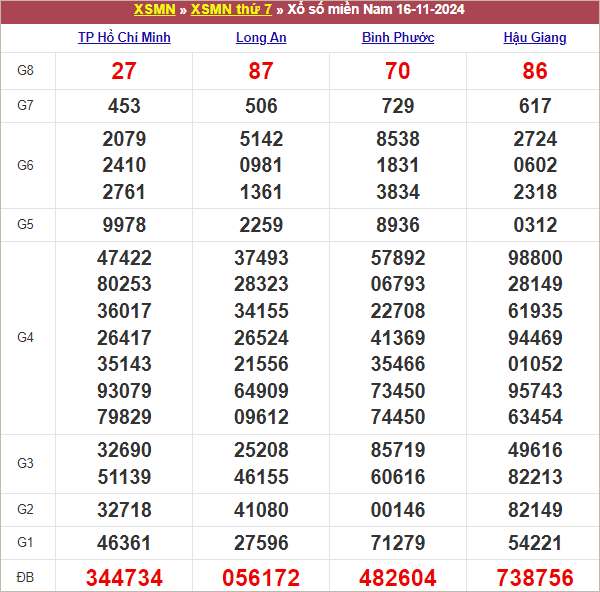Click the G5 number 0312
The height and width of the screenshot is (592, 600).
coord(535,225)
